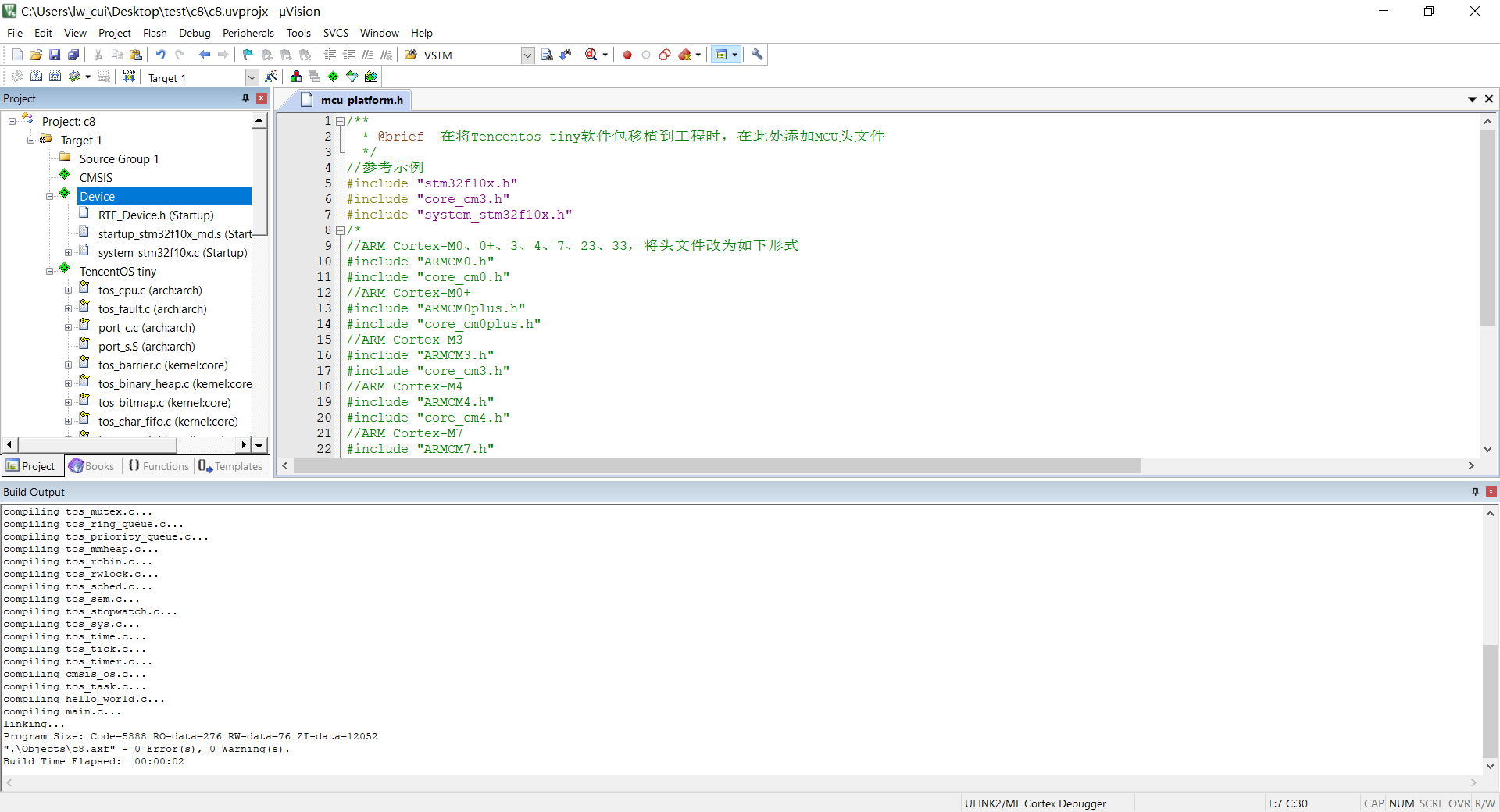
Task: Open the Target 1 dropdown arrow
Action: click(x=252, y=77)
